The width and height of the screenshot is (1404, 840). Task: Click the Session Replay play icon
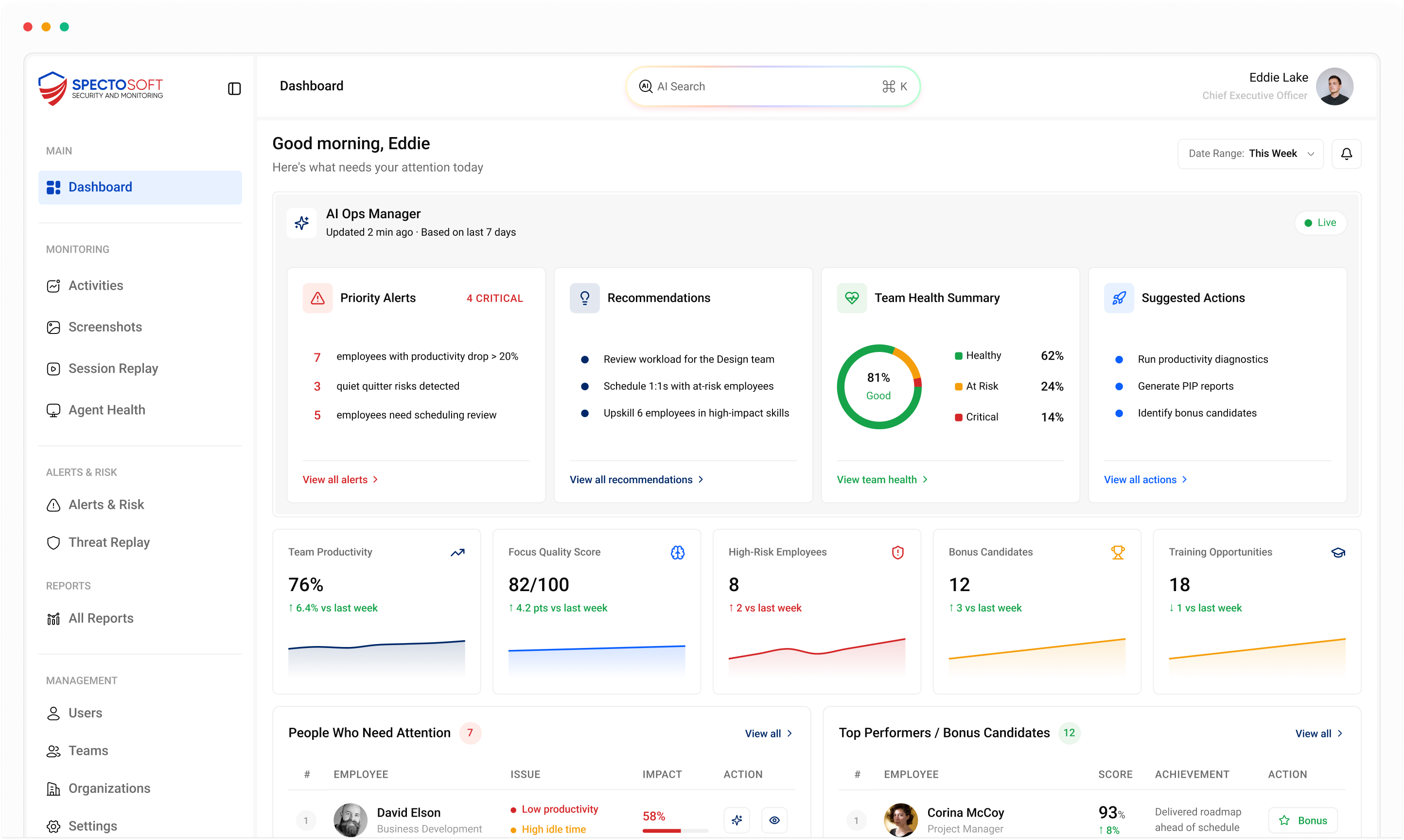(x=53, y=368)
